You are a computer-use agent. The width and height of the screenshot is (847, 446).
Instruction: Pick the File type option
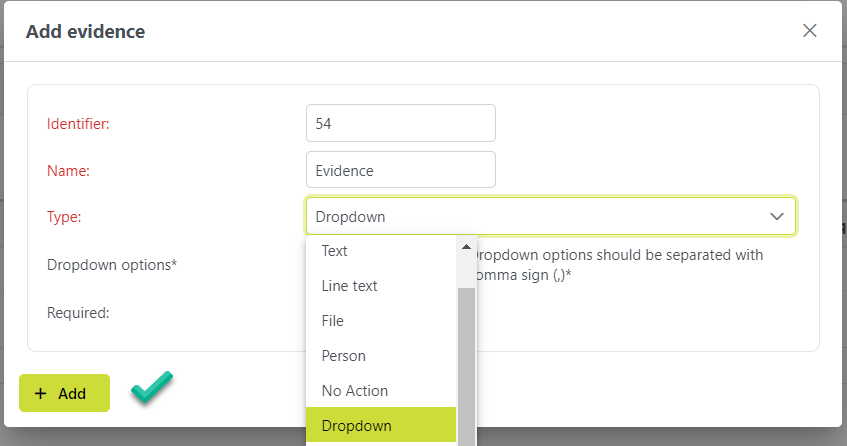pyautogui.click(x=332, y=321)
